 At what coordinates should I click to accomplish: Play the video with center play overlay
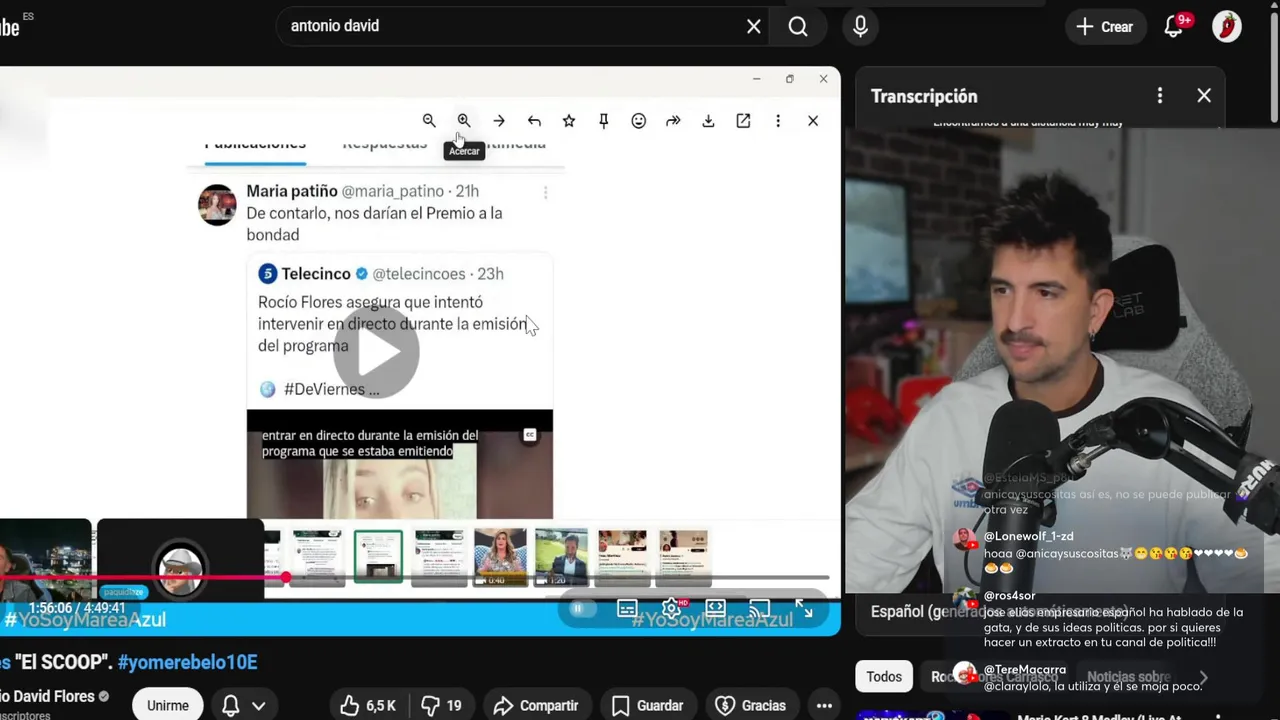[376, 352]
